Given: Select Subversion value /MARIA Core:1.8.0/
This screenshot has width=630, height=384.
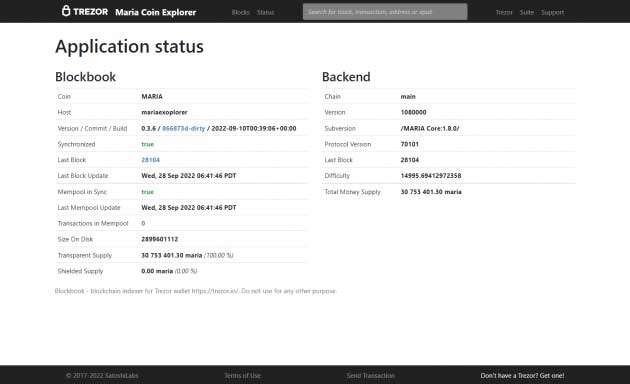Looking at the screenshot, I should coord(430,128).
